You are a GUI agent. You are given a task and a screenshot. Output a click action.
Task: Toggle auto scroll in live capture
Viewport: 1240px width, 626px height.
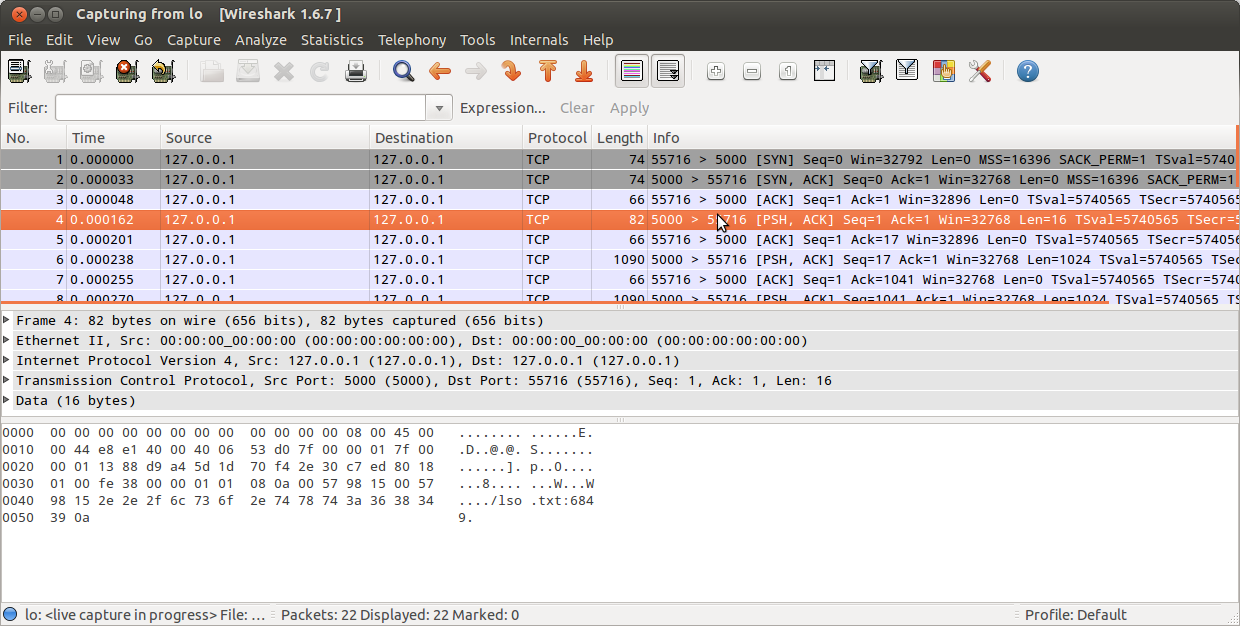tap(667, 71)
